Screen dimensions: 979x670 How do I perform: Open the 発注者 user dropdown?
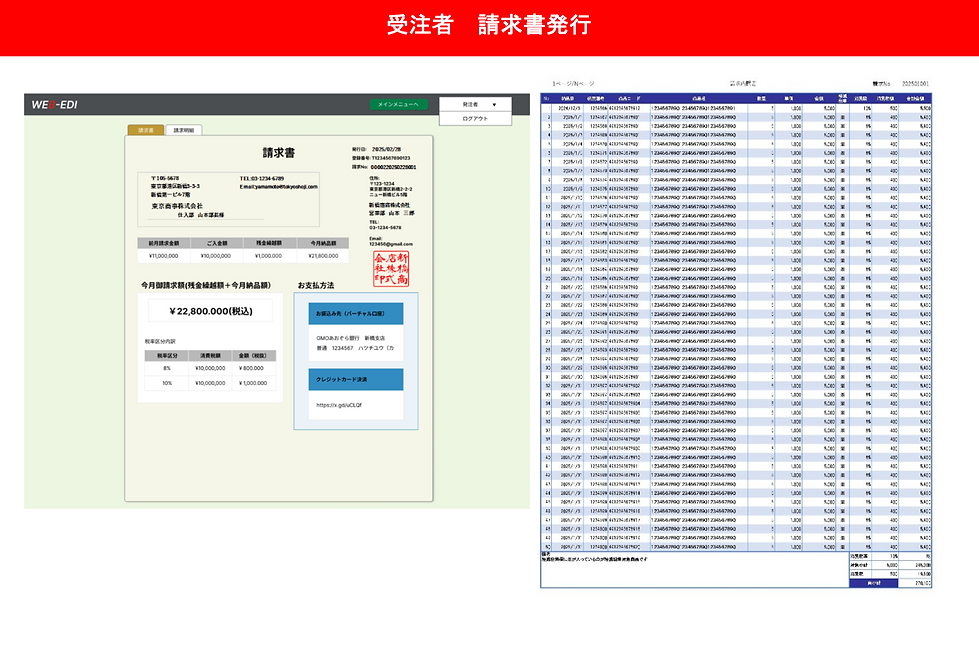pos(475,104)
